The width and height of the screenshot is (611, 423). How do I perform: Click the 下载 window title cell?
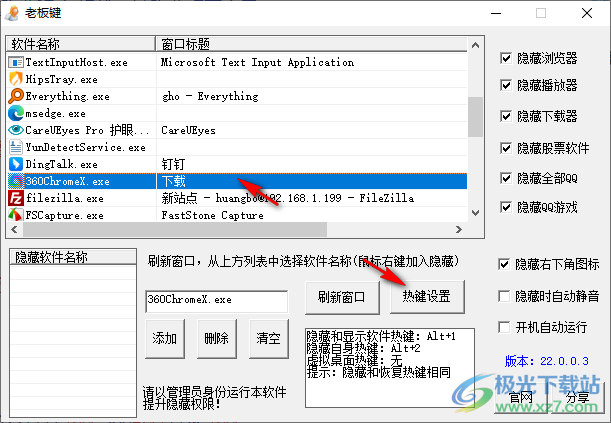[174, 181]
